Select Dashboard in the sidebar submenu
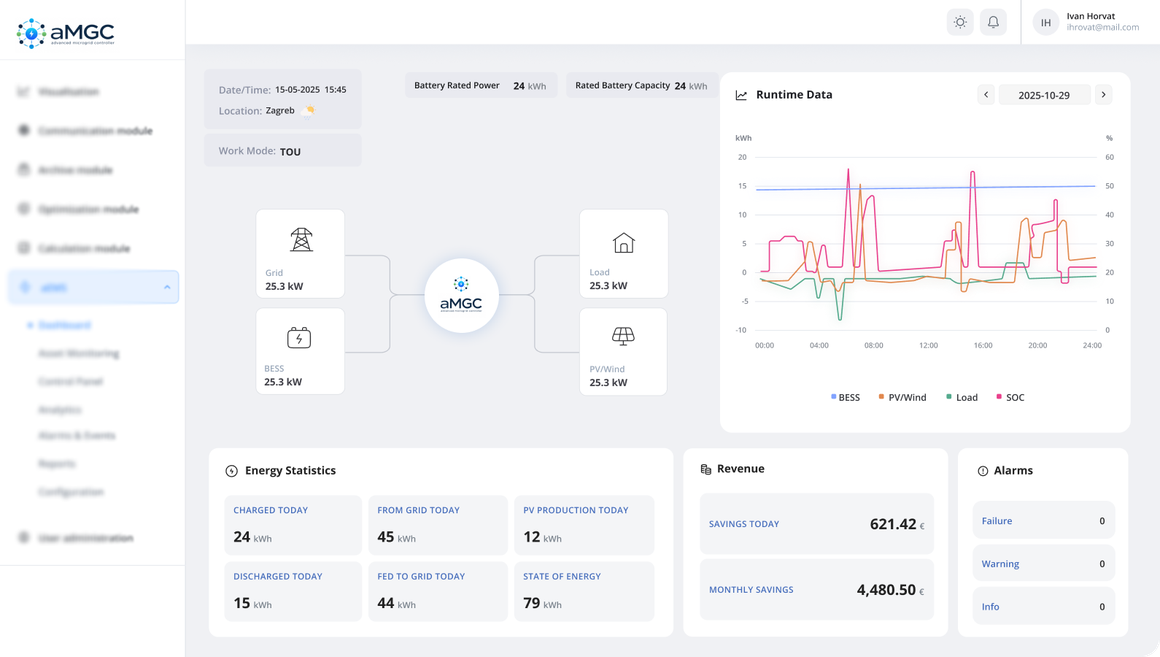 coord(64,325)
